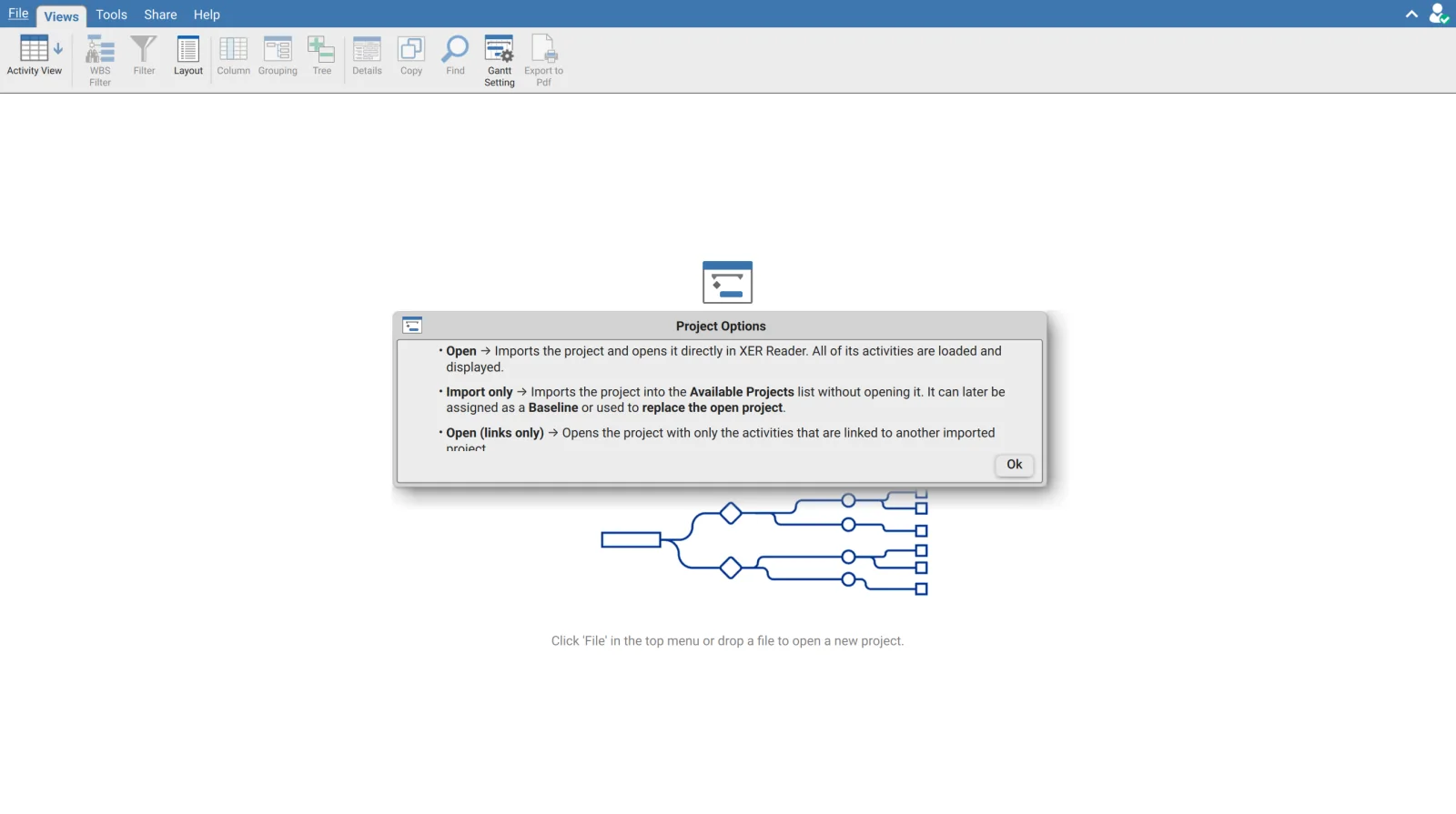Viewport: 1456px width, 814px height.
Task: Click the Project Options dialog title icon
Action: click(412, 326)
